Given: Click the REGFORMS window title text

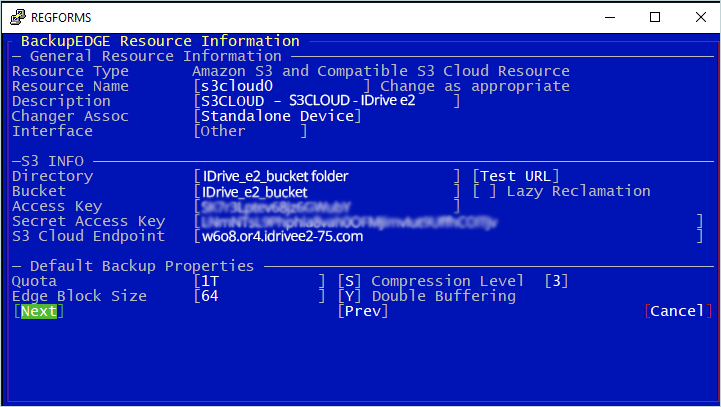Looking at the screenshot, I should (61, 17).
